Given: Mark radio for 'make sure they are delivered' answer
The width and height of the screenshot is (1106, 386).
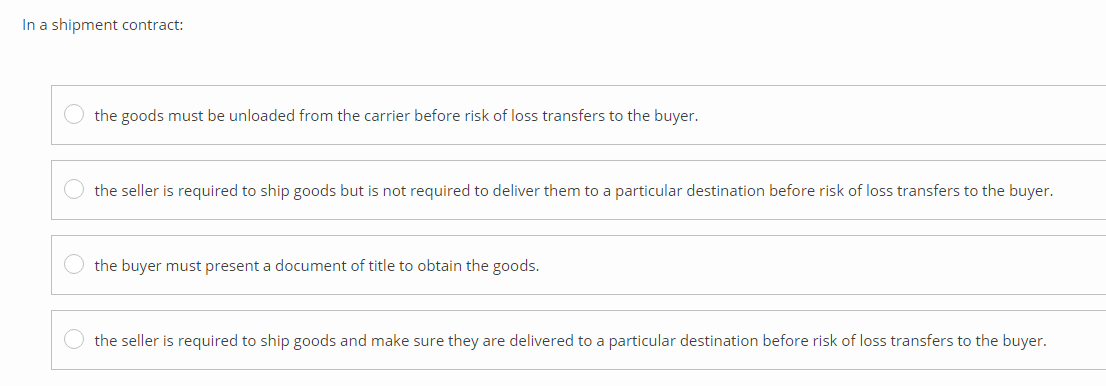Looking at the screenshot, I should point(74,339).
